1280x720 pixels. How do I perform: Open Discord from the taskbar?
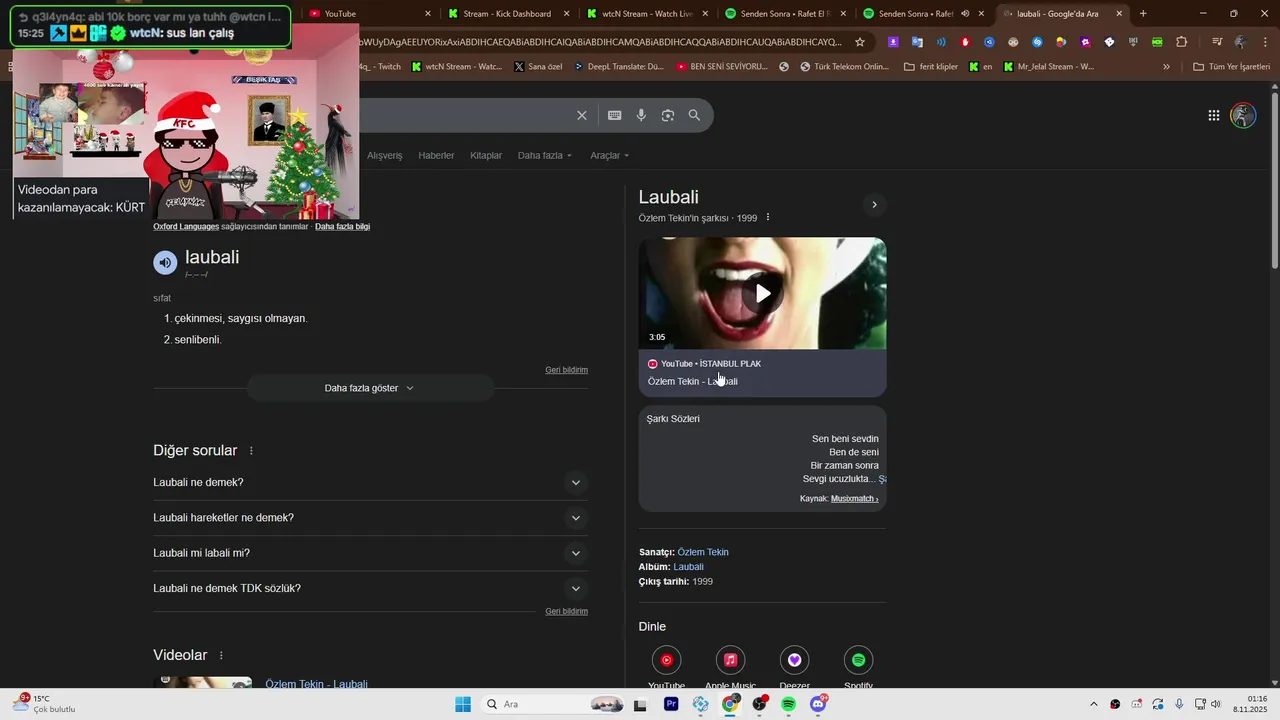818,704
